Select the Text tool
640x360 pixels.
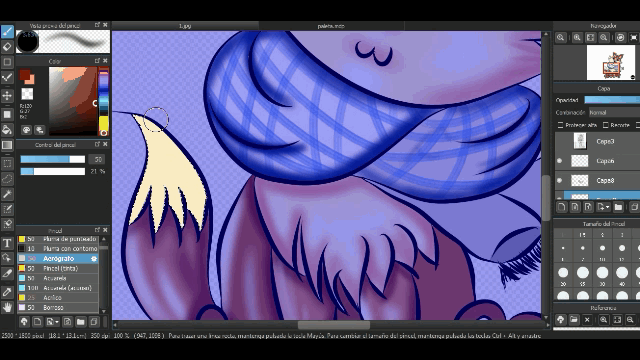tap(7, 243)
